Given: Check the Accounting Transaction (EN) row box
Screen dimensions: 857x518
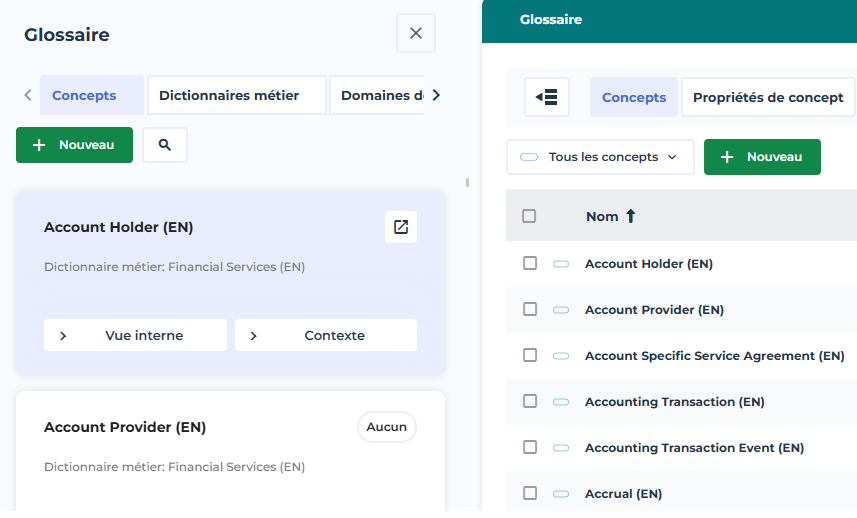Looking at the screenshot, I should click(x=530, y=402).
